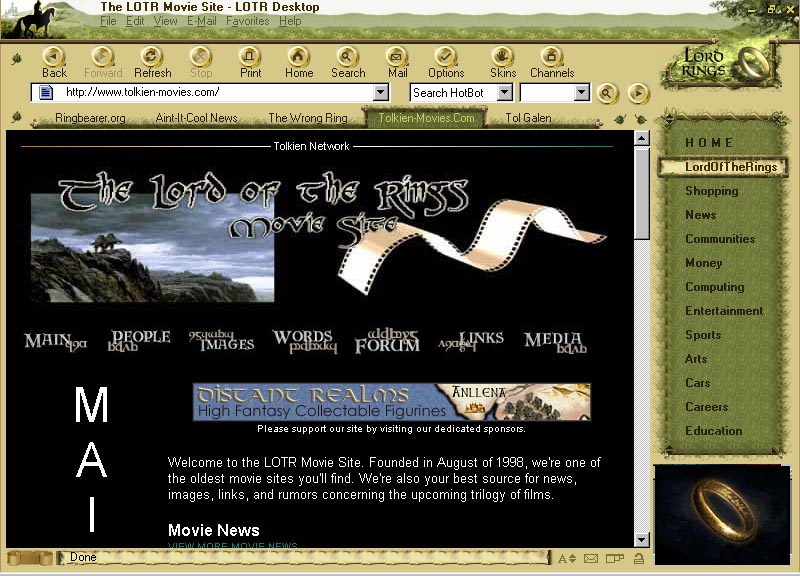Click HOME in channel sidebar
Screen dimensions: 800x576
tap(709, 143)
